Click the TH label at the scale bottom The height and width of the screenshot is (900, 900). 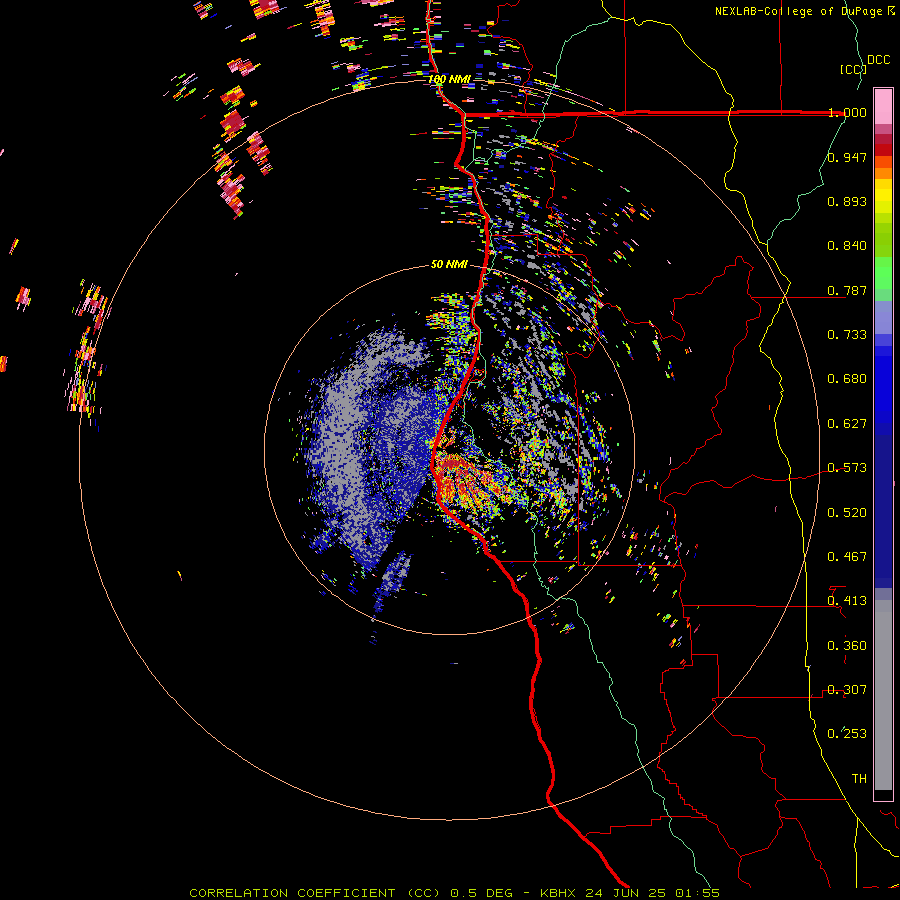tap(859, 779)
